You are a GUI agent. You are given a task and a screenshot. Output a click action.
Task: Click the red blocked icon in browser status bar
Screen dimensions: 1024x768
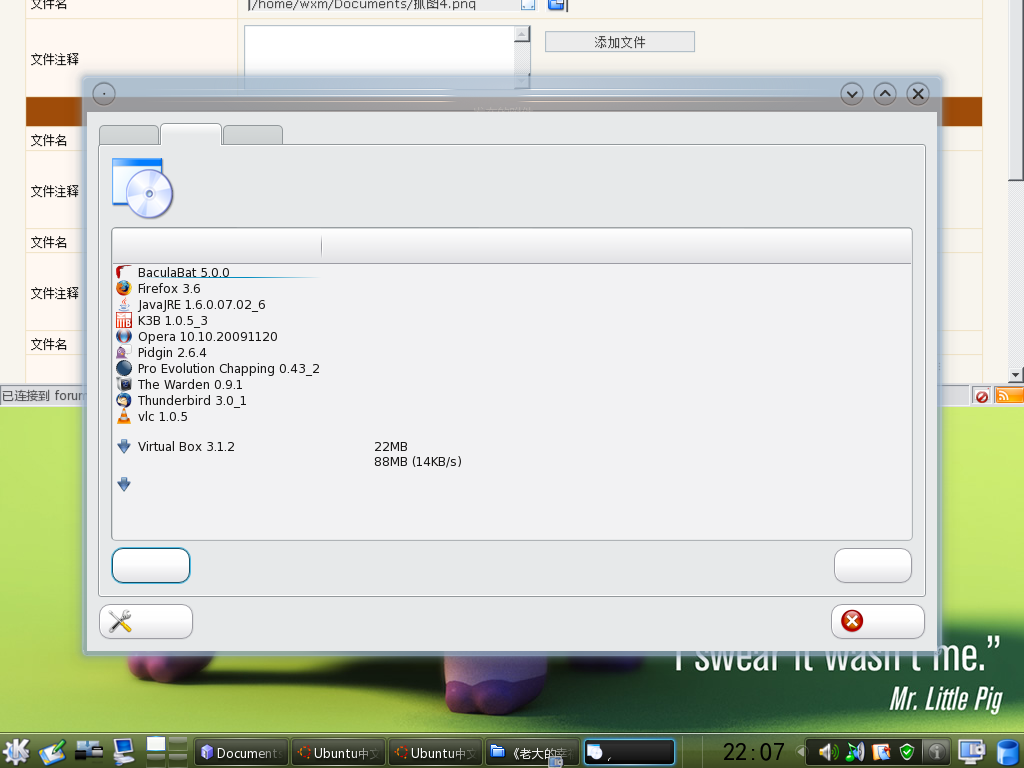coord(982,396)
